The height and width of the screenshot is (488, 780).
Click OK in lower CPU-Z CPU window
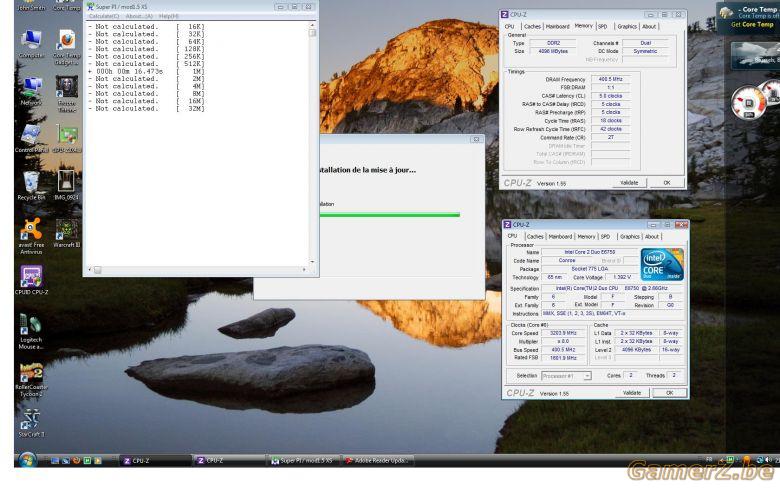pyautogui.click(x=670, y=393)
